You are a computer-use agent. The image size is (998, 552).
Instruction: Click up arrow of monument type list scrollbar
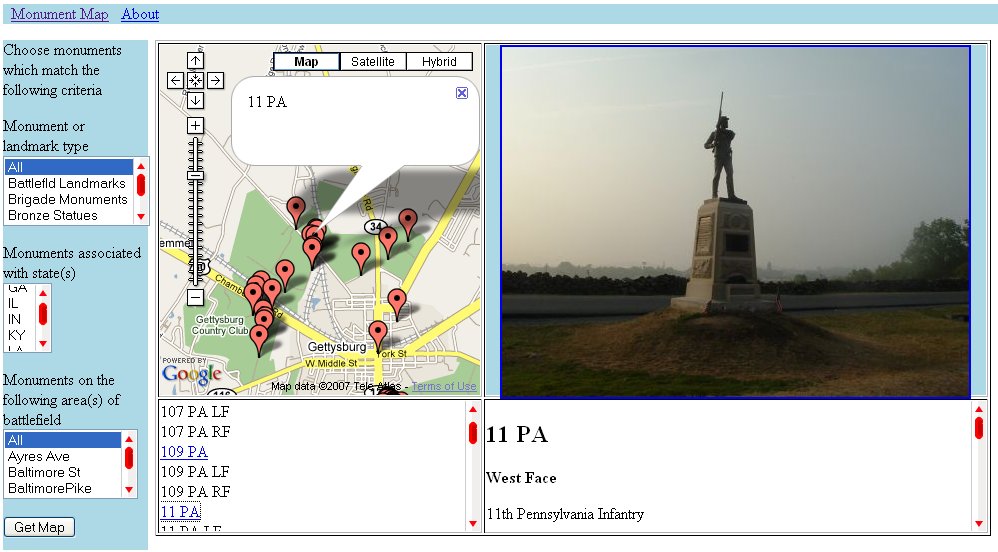coord(141,166)
